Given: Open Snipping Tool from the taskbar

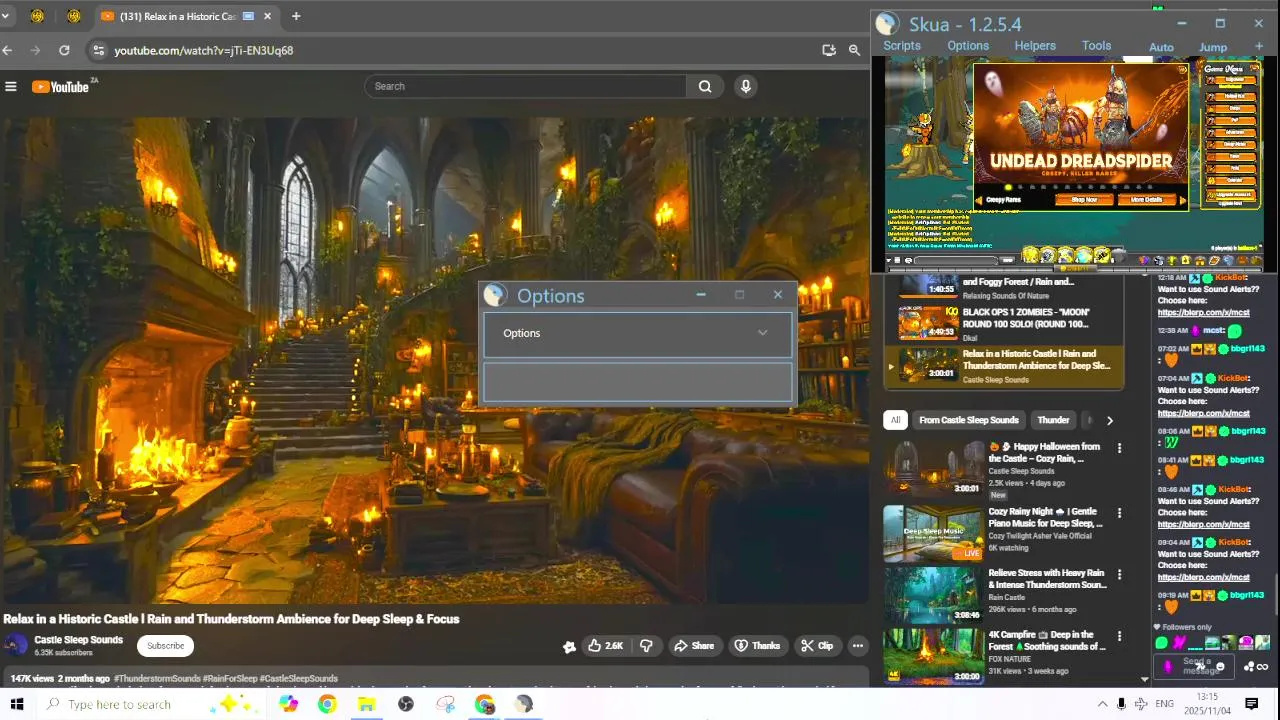Looking at the screenshot, I should [446, 704].
